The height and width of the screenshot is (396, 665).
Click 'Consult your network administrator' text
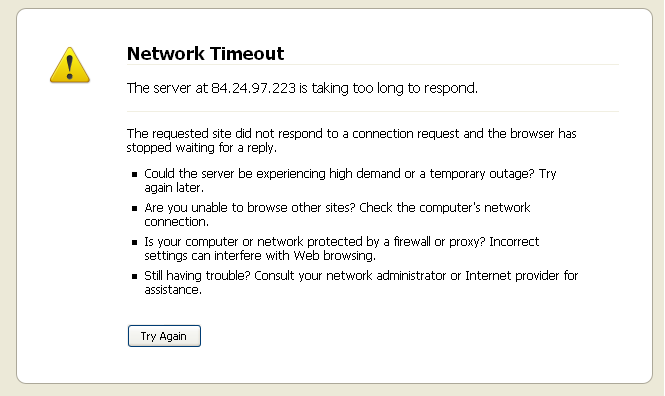pos(350,276)
